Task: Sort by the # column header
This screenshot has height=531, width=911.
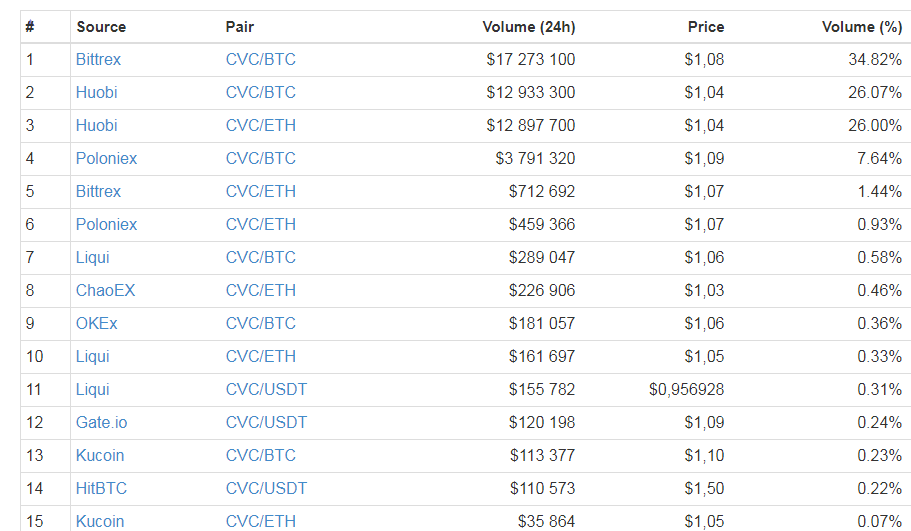Action: pos(30,27)
